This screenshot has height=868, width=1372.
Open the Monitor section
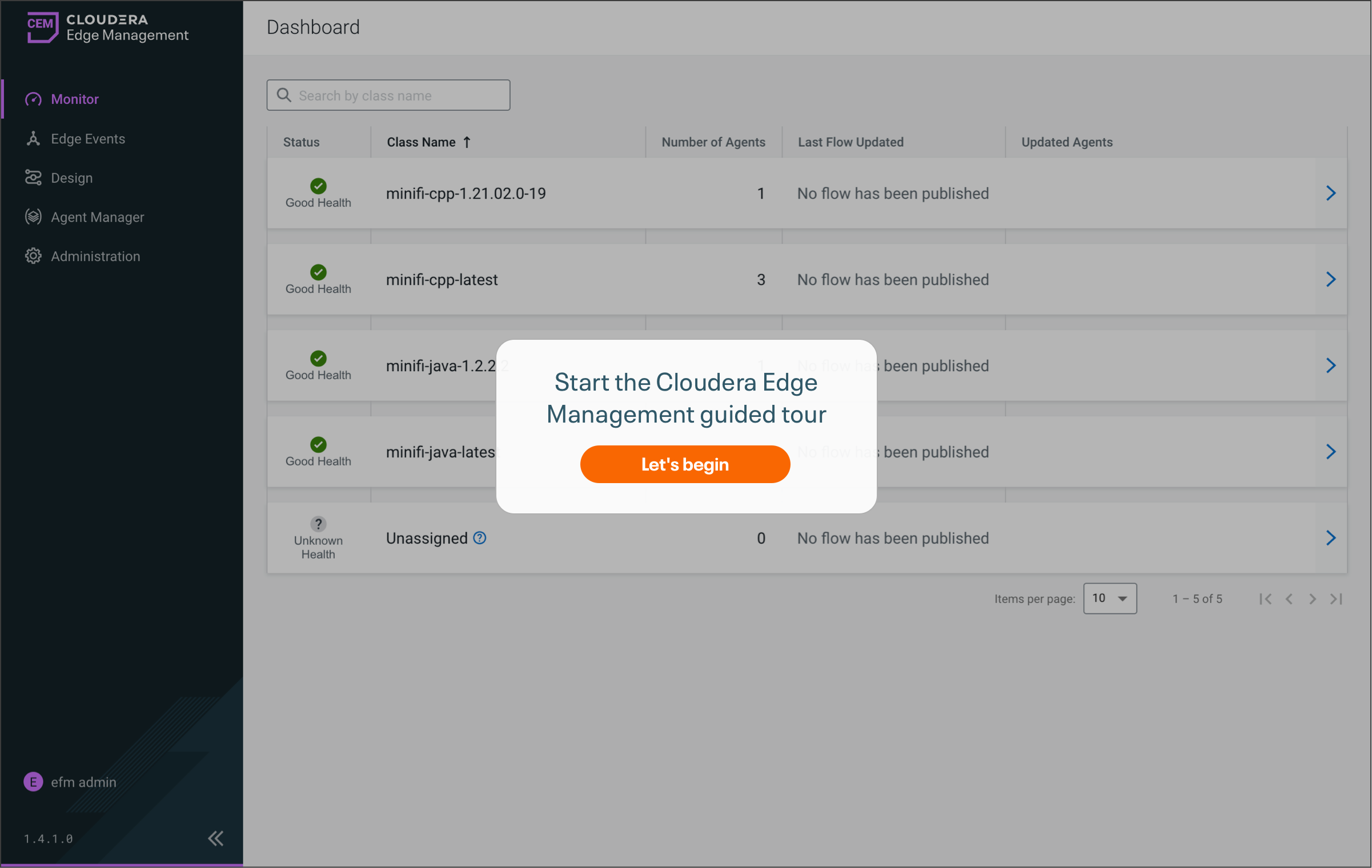(x=75, y=99)
